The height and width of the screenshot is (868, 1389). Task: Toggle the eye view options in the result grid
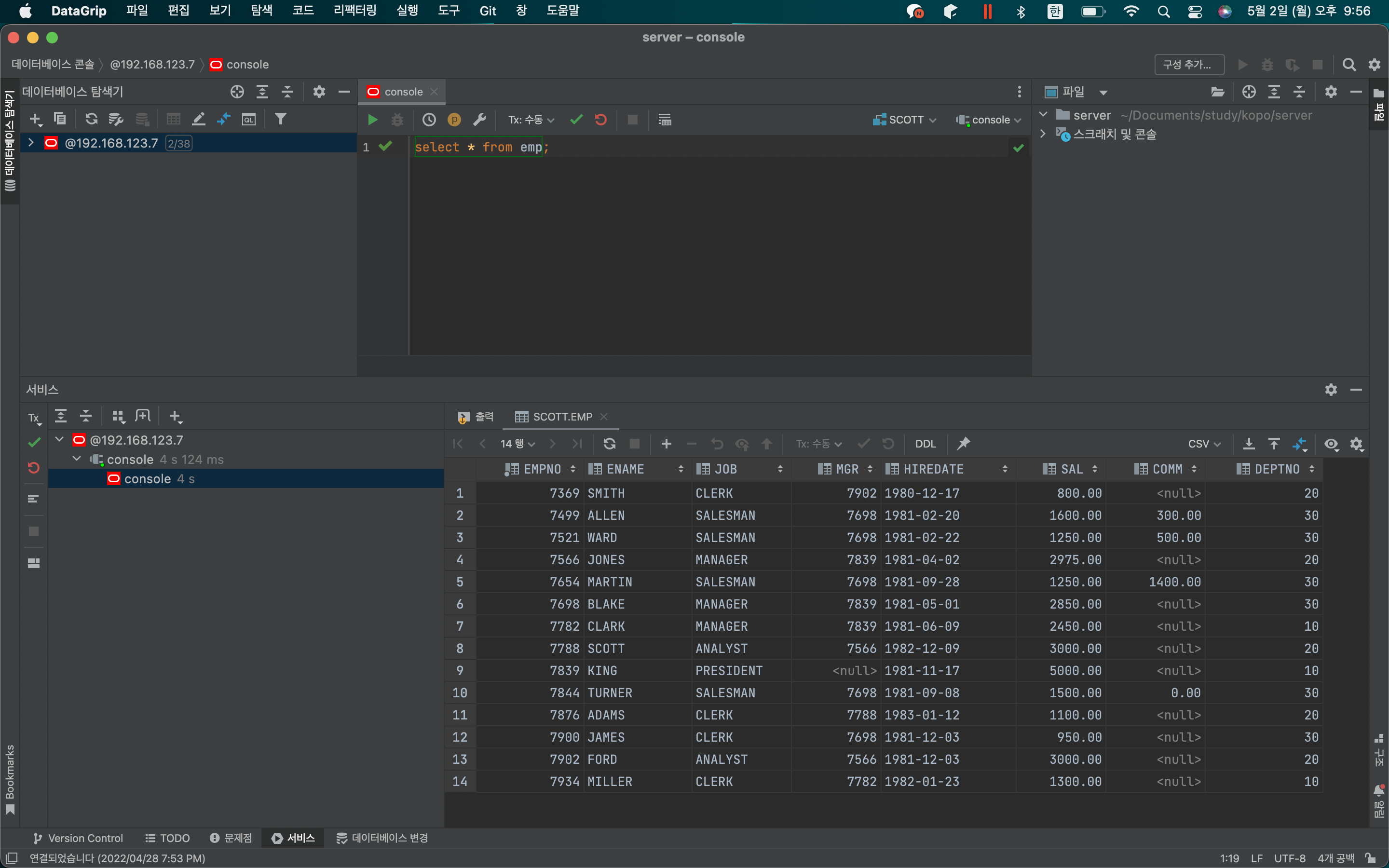point(1331,443)
